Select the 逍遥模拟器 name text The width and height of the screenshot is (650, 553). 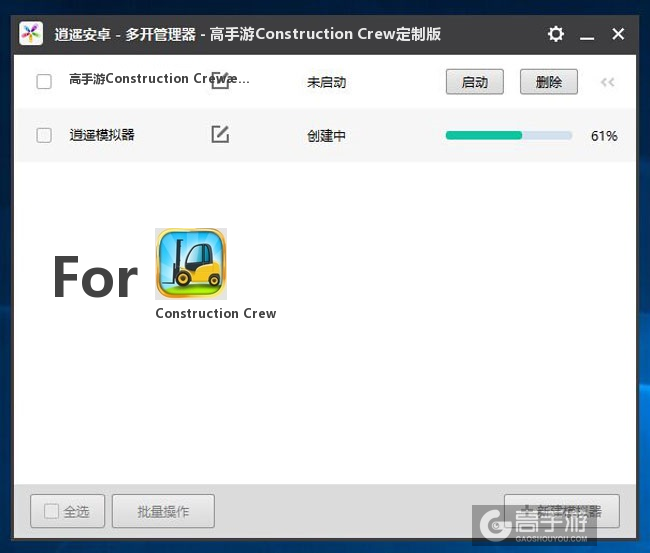pos(102,135)
